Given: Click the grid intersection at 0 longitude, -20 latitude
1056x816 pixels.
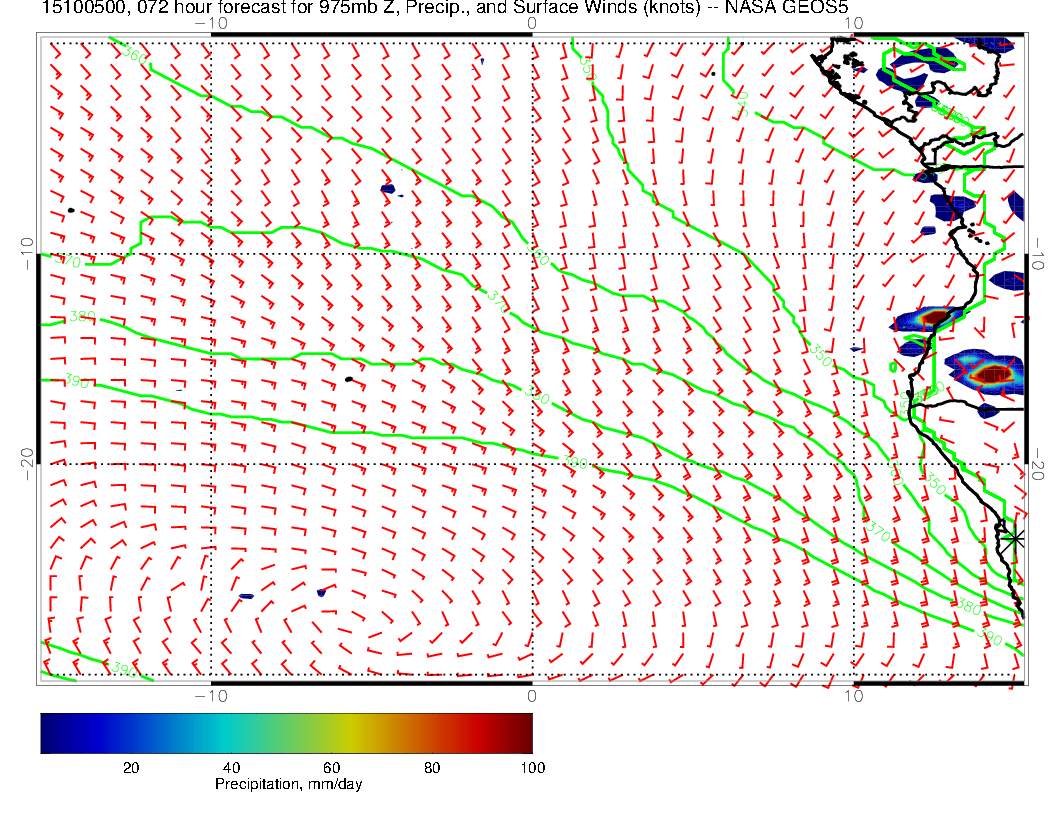Looking at the screenshot, I should (x=531, y=464).
